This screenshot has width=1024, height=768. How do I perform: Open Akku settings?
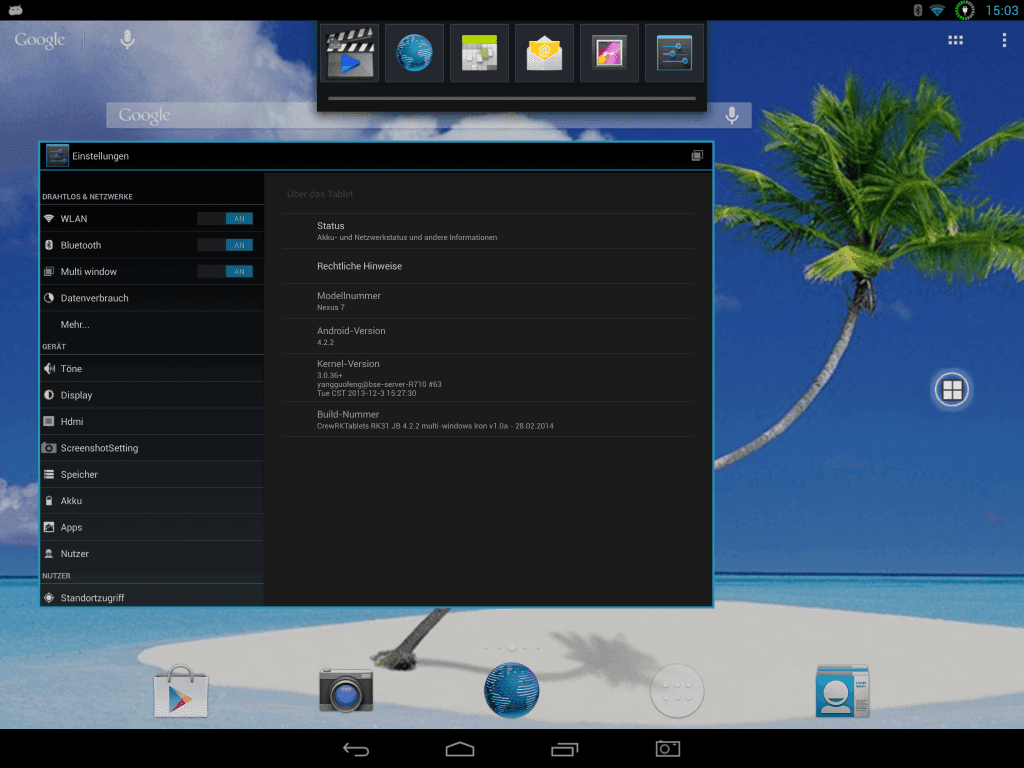[x=152, y=501]
